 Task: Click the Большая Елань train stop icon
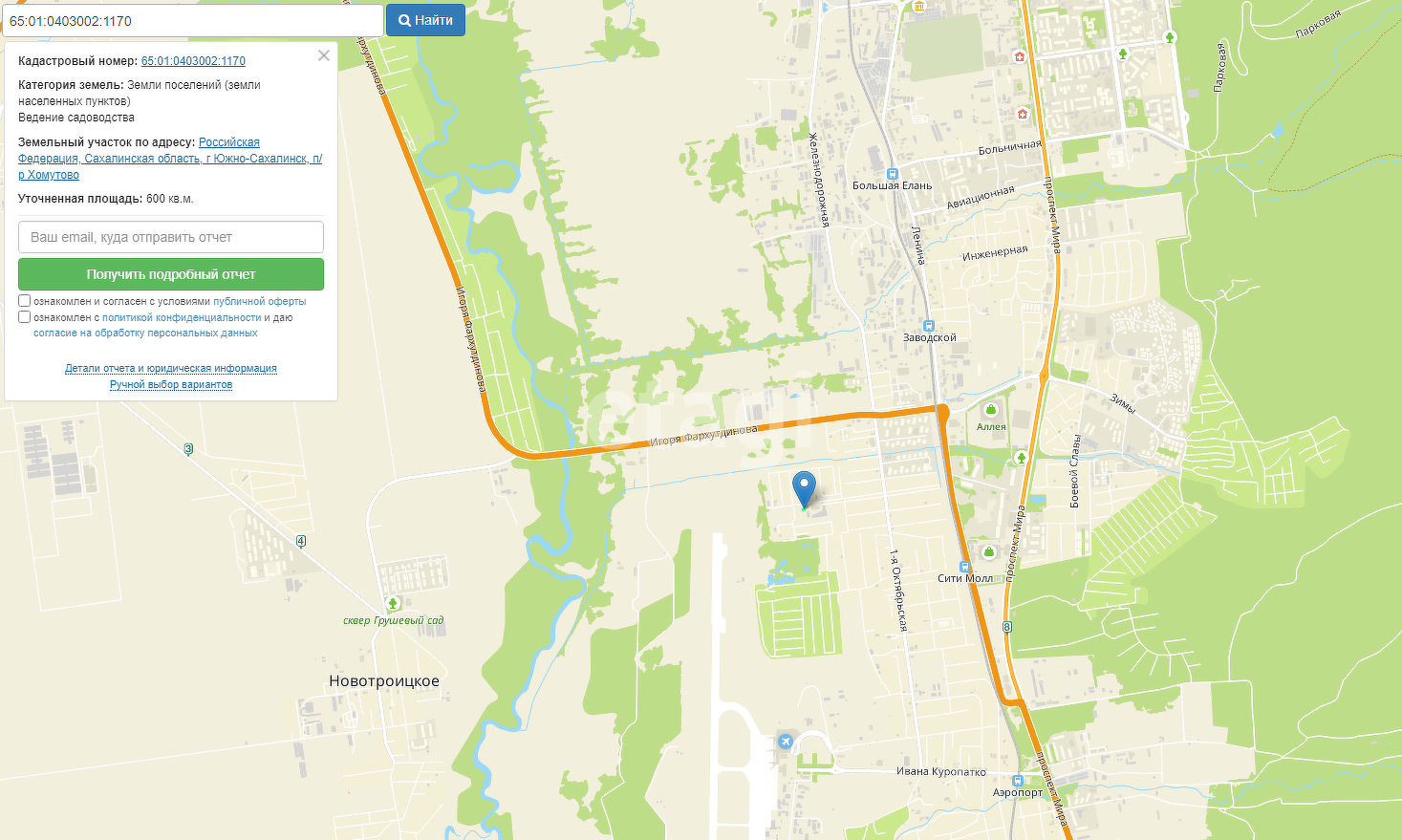(892, 174)
